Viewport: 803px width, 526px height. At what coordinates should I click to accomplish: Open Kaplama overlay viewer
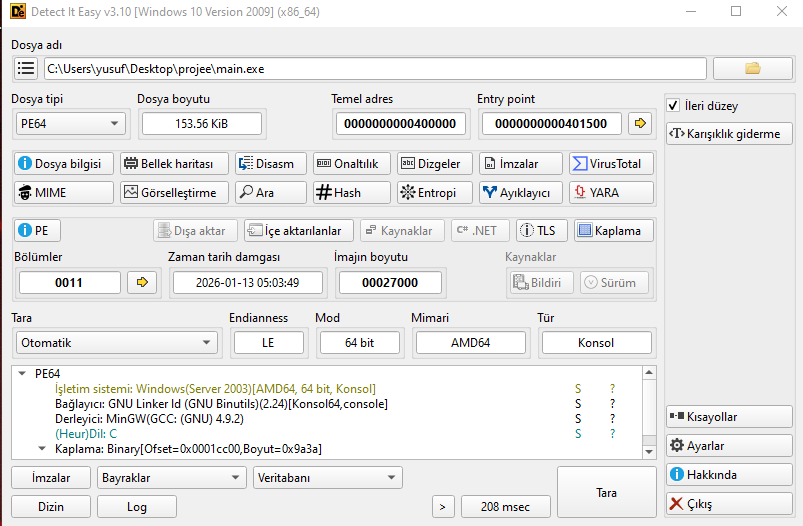[x=614, y=230]
